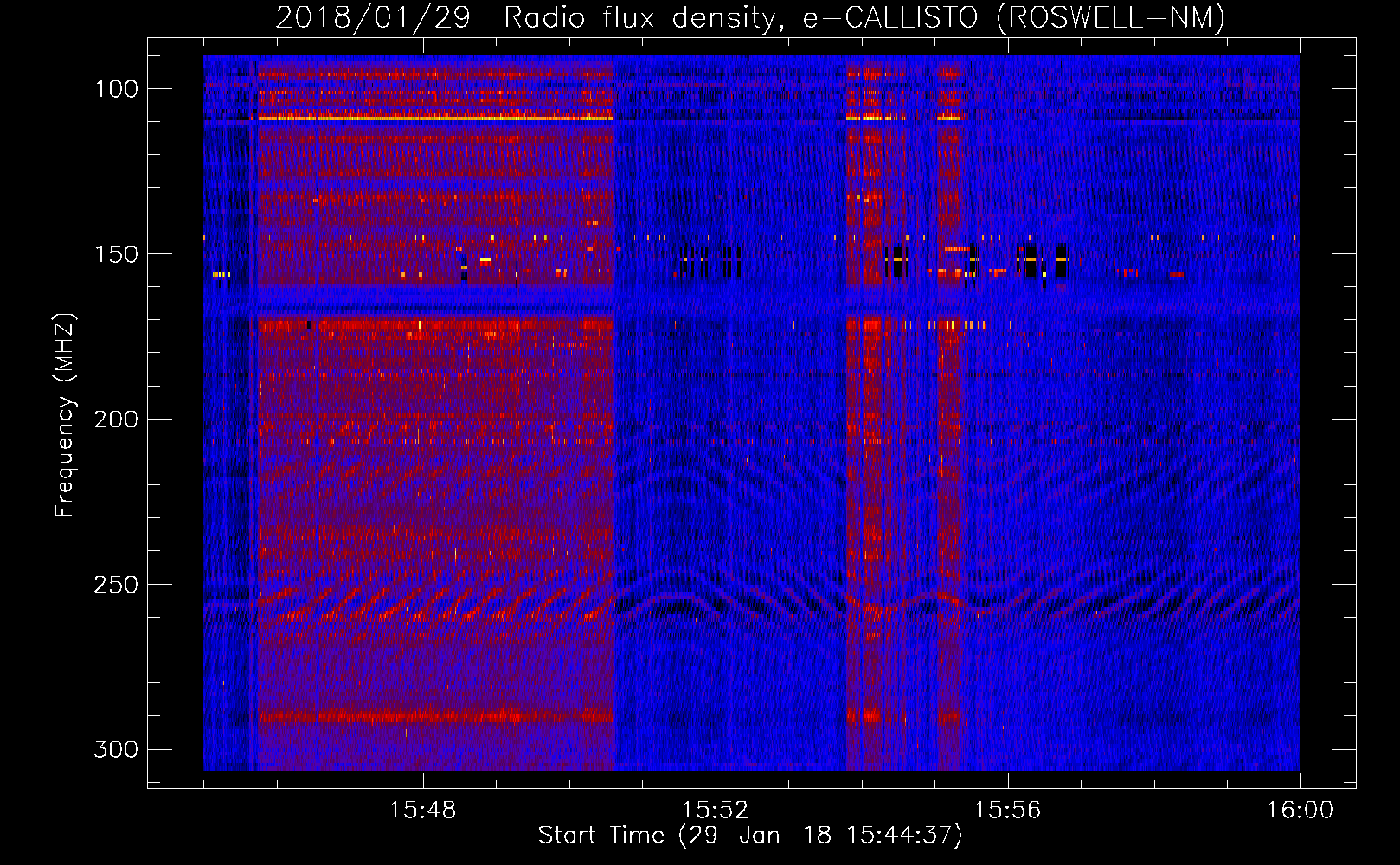Click the horizontal blue band near 165 MHz
This screenshot has width=1400, height=865.
[751, 302]
